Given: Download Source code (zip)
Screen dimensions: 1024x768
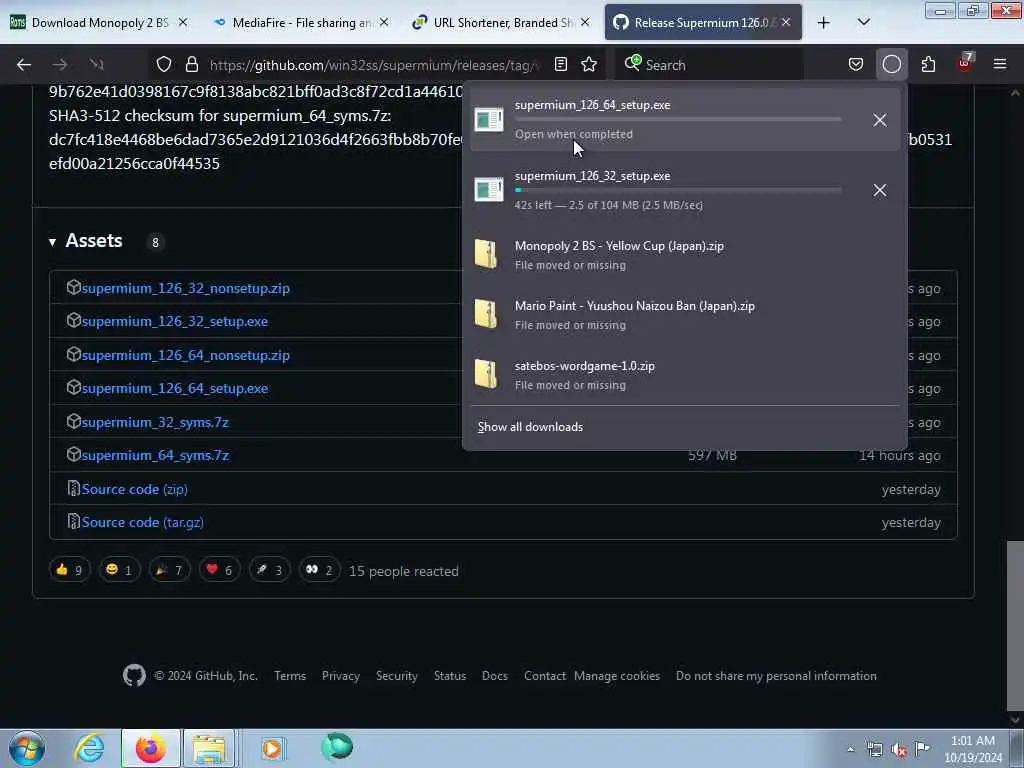Looking at the screenshot, I should (x=135, y=489).
